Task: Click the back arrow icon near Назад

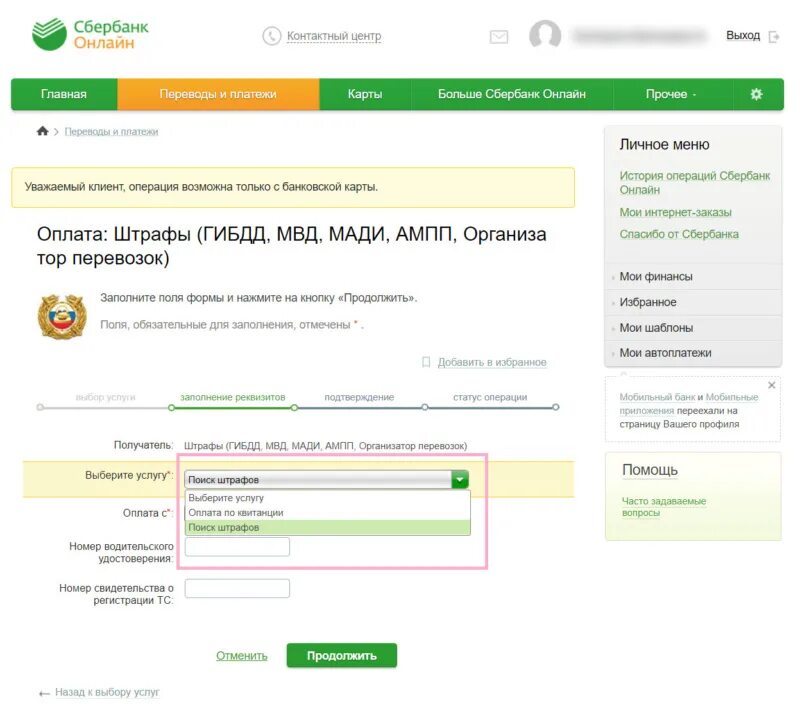Action: pos(44,693)
